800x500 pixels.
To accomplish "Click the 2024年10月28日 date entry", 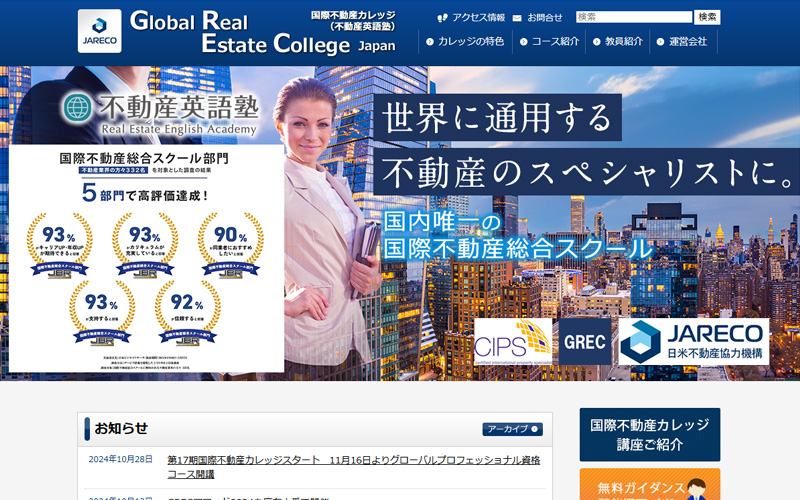I will point(120,459).
